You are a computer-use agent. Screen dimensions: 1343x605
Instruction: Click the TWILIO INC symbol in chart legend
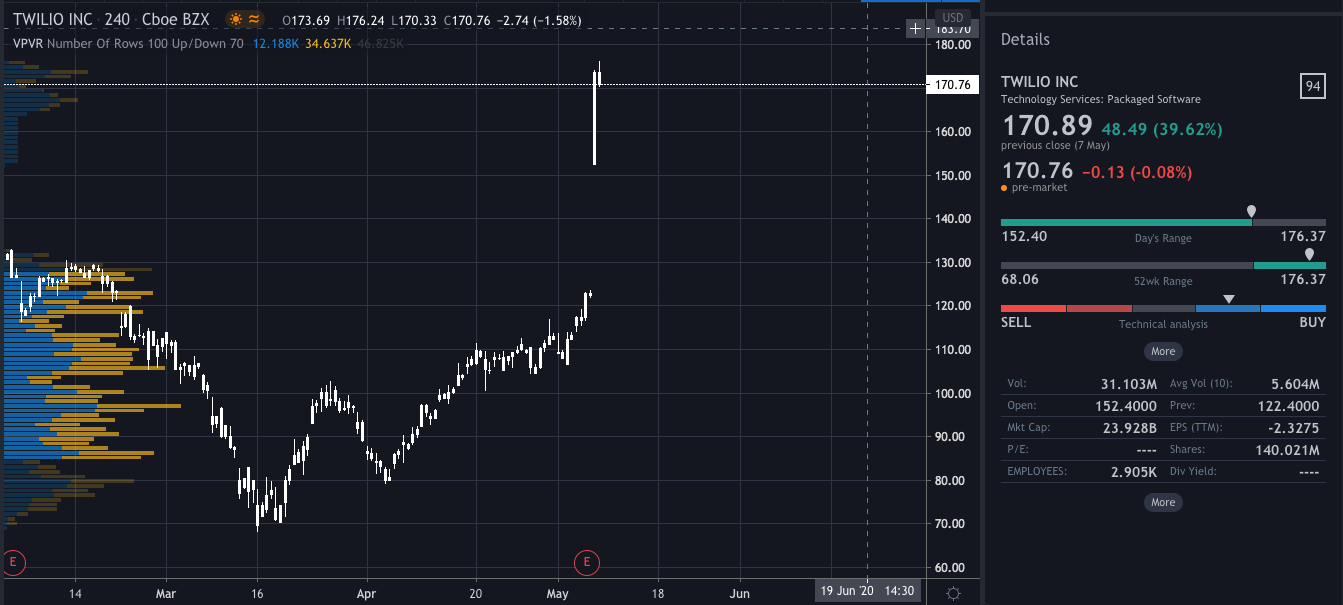point(52,20)
